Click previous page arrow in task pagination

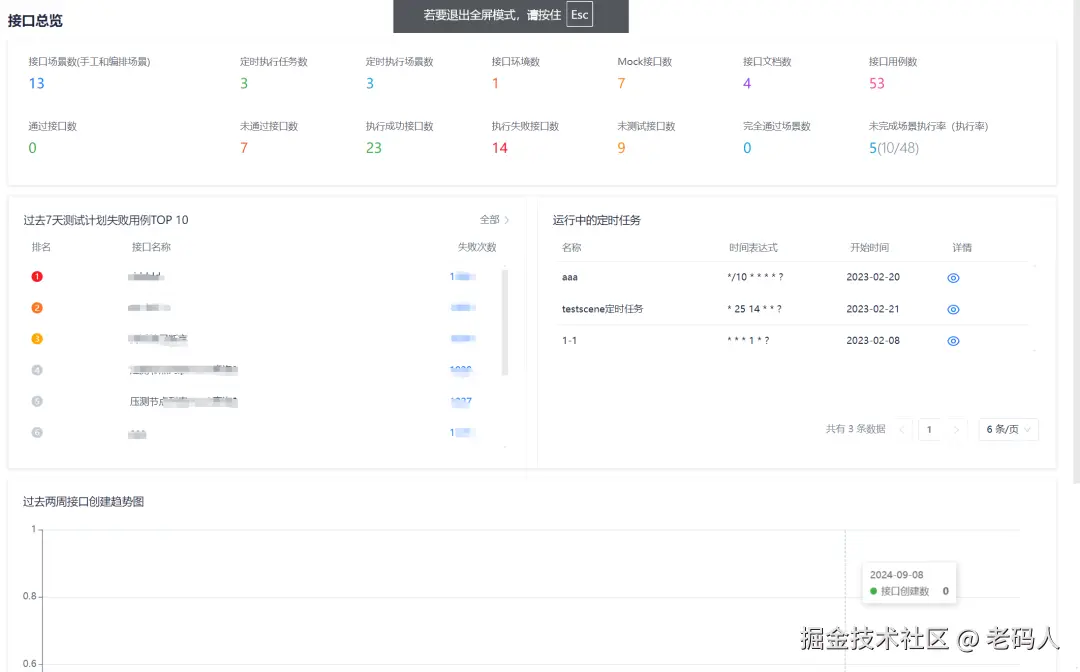(x=902, y=429)
